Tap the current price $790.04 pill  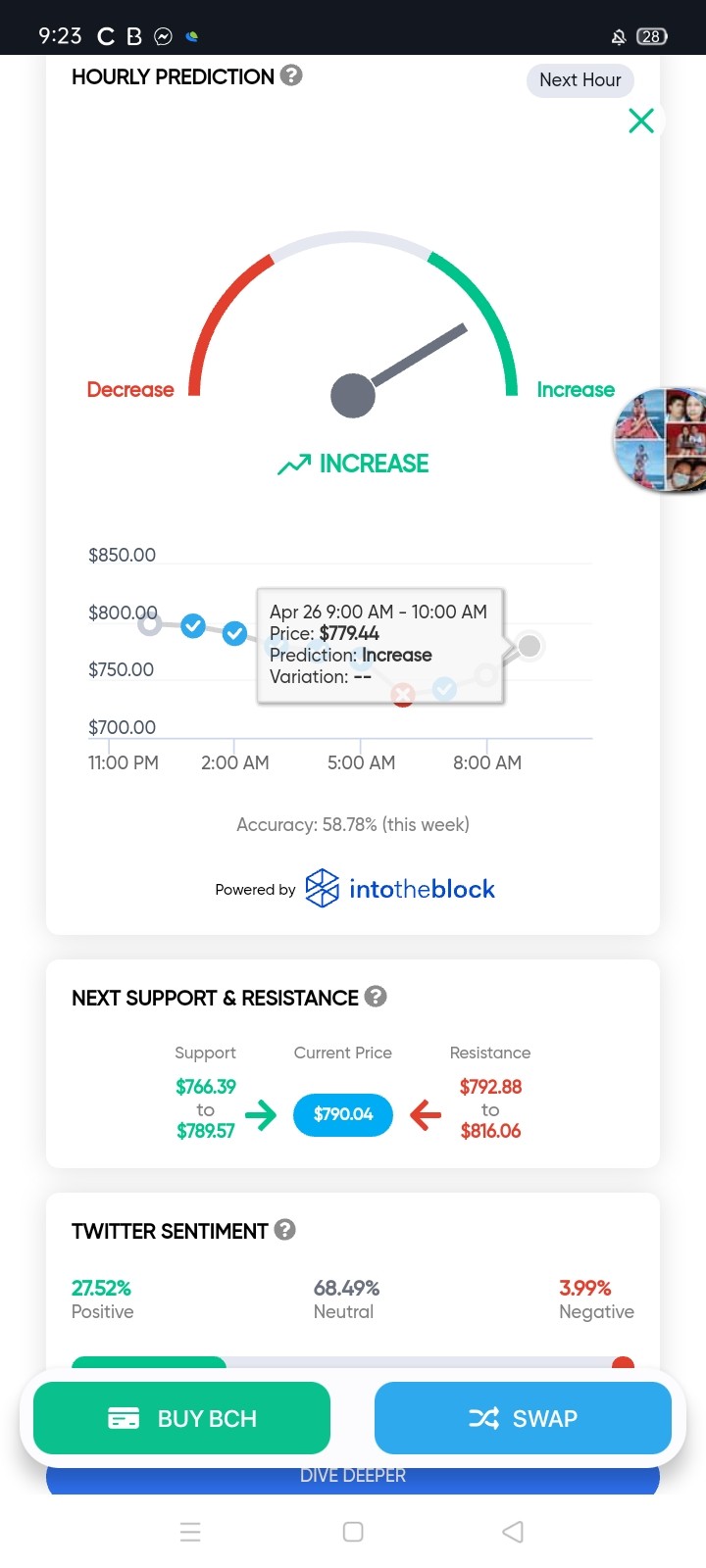[343, 1114]
